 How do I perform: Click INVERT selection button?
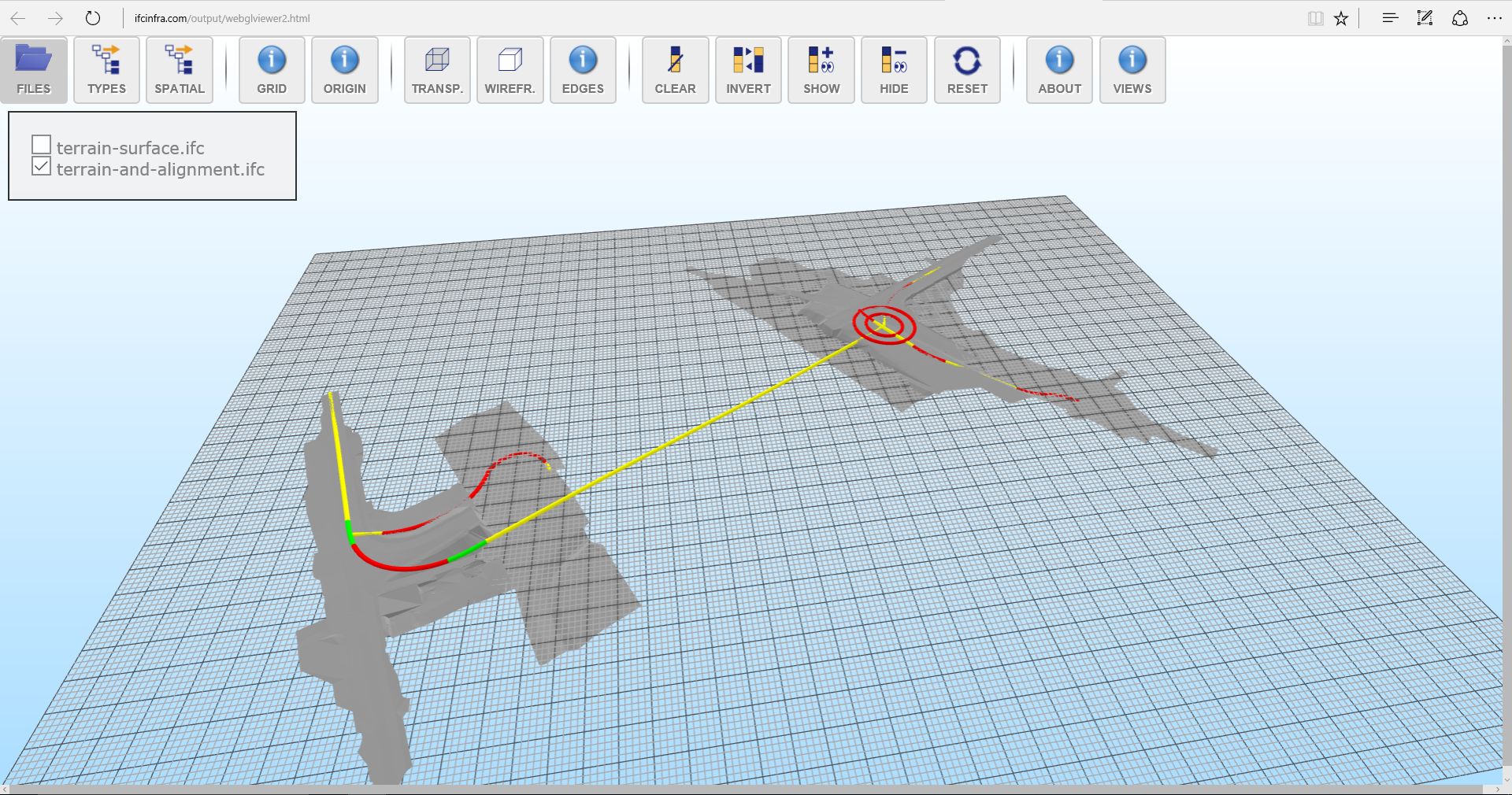pos(748,70)
